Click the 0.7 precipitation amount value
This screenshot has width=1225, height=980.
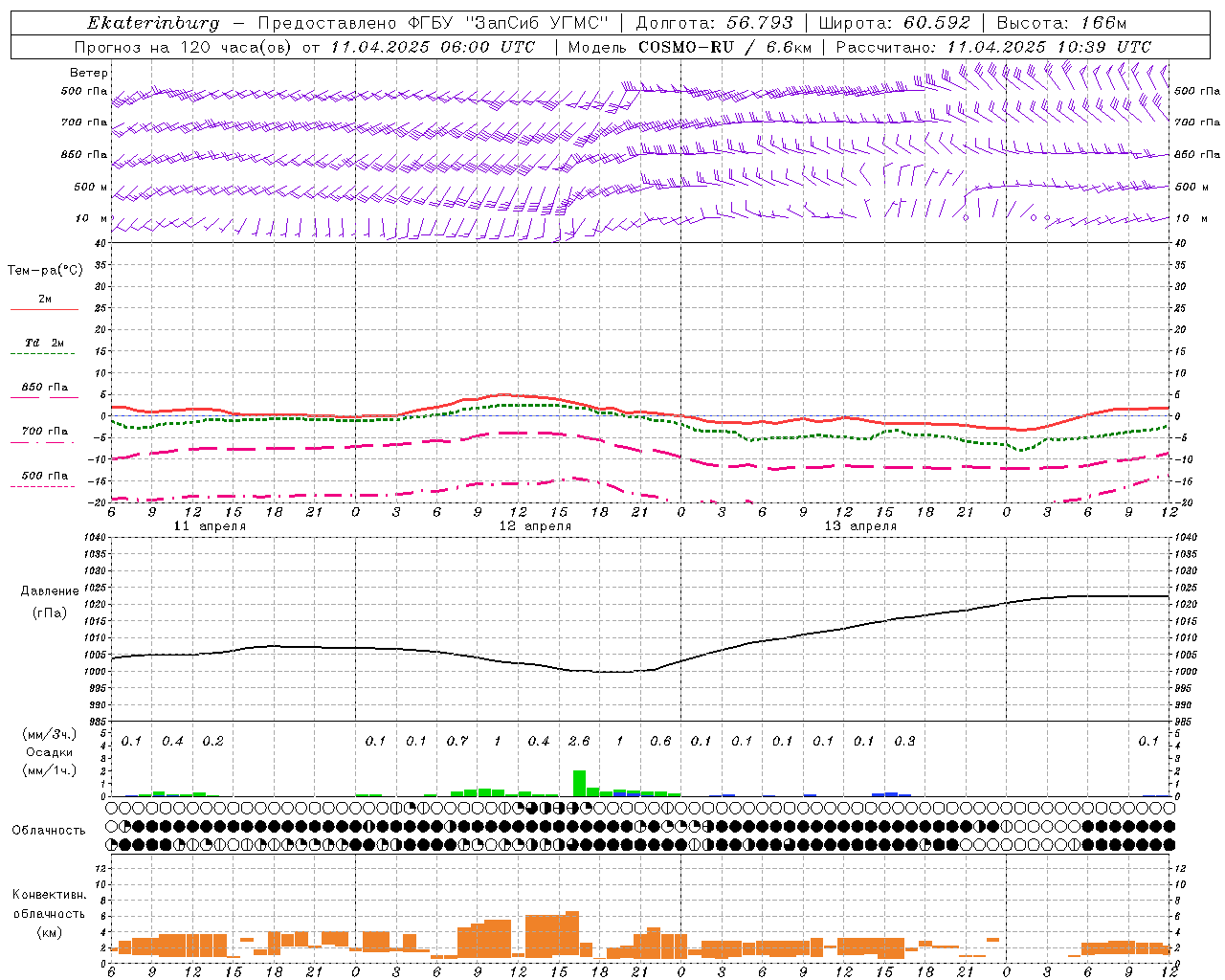[x=457, y=741]
